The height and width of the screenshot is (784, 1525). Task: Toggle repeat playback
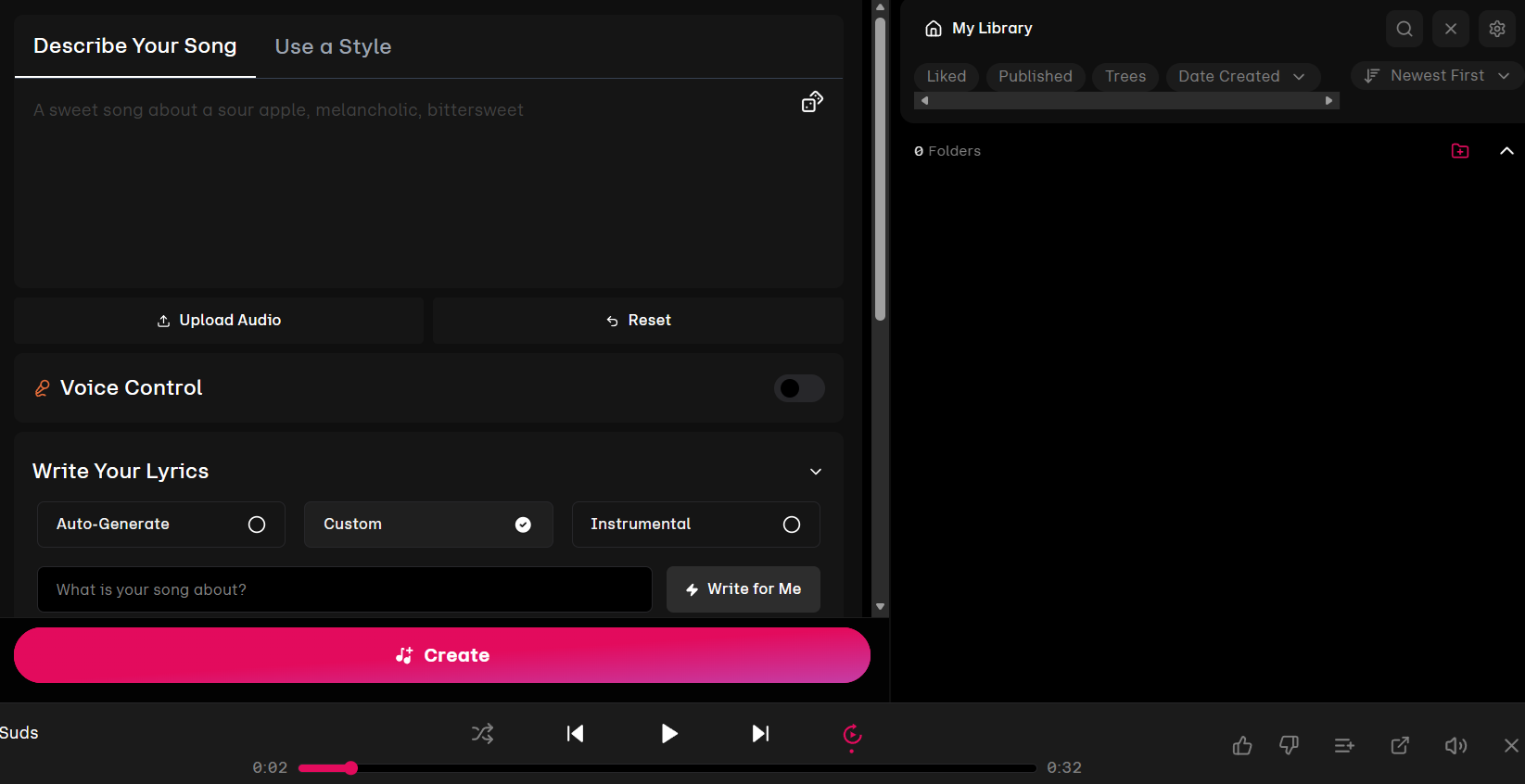(x=852, y=736)
